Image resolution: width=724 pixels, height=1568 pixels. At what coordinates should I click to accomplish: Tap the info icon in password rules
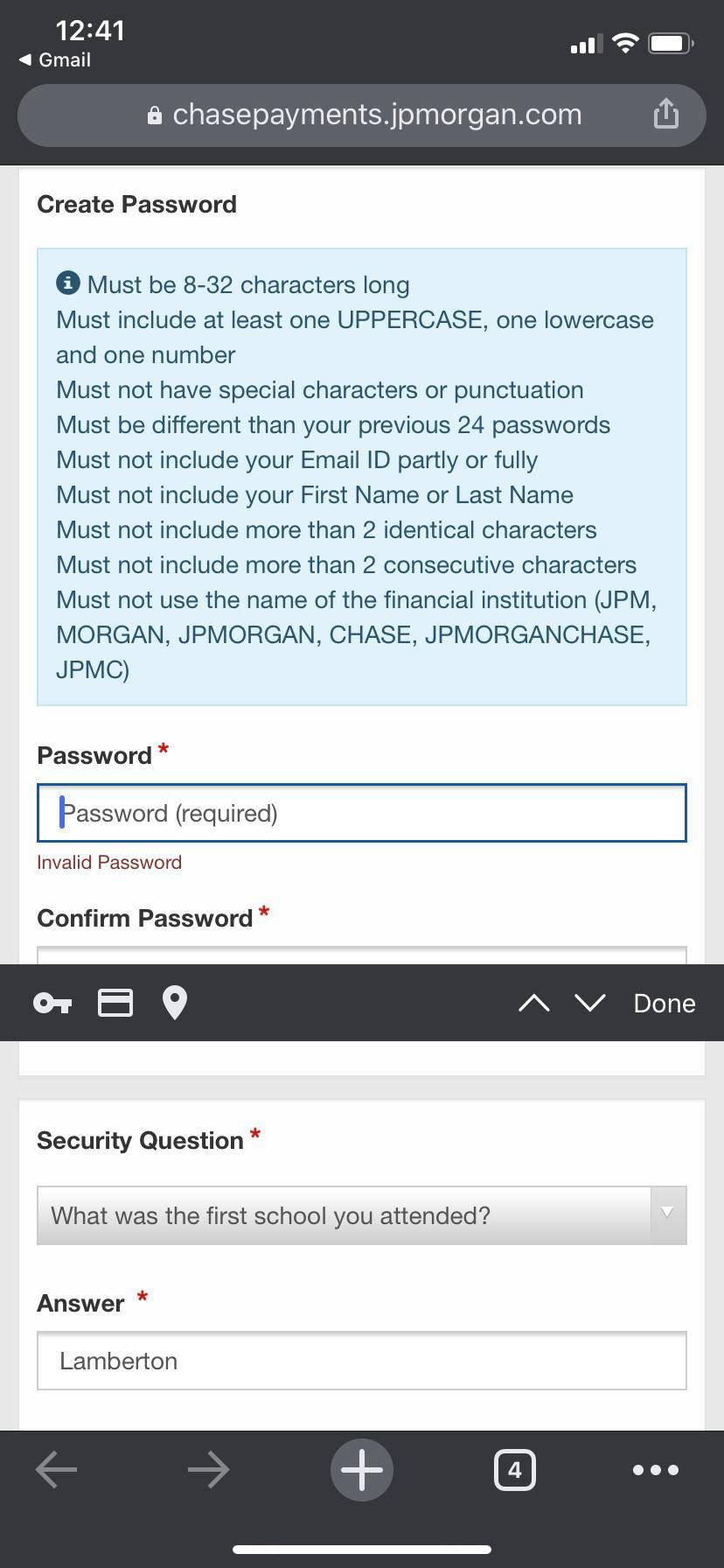68,283
